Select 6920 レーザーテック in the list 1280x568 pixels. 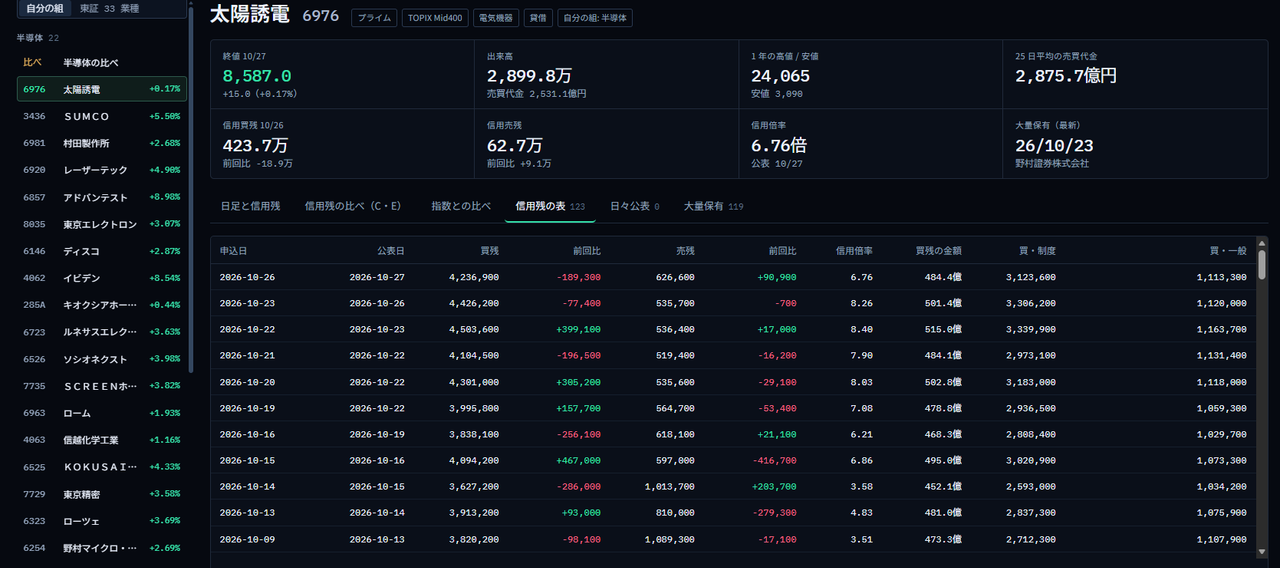point(102,170)
